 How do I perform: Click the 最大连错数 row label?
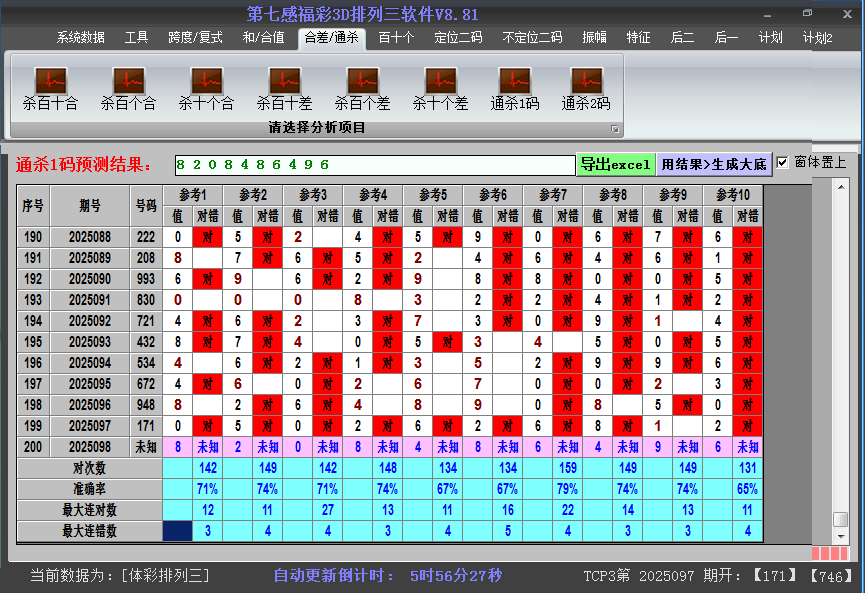[89, 531]
